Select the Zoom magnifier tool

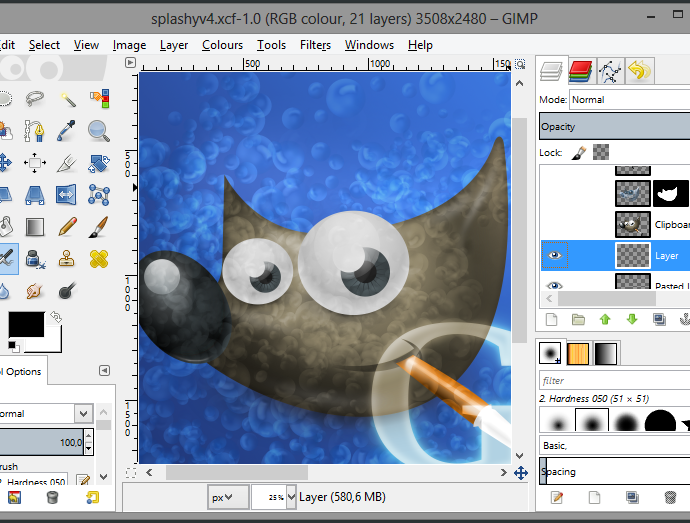coord(99,131)
